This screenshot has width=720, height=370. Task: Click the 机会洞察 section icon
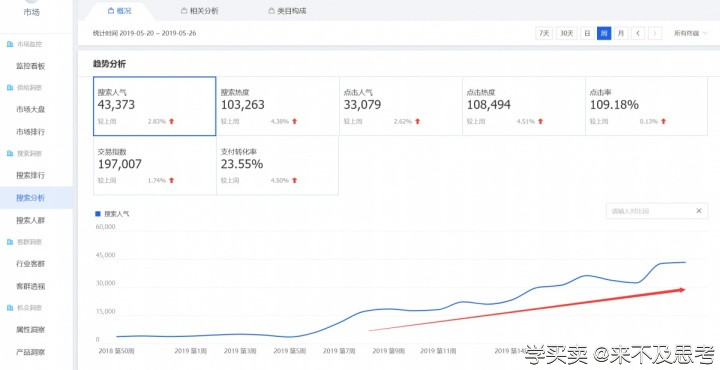[x=10, y=308]
